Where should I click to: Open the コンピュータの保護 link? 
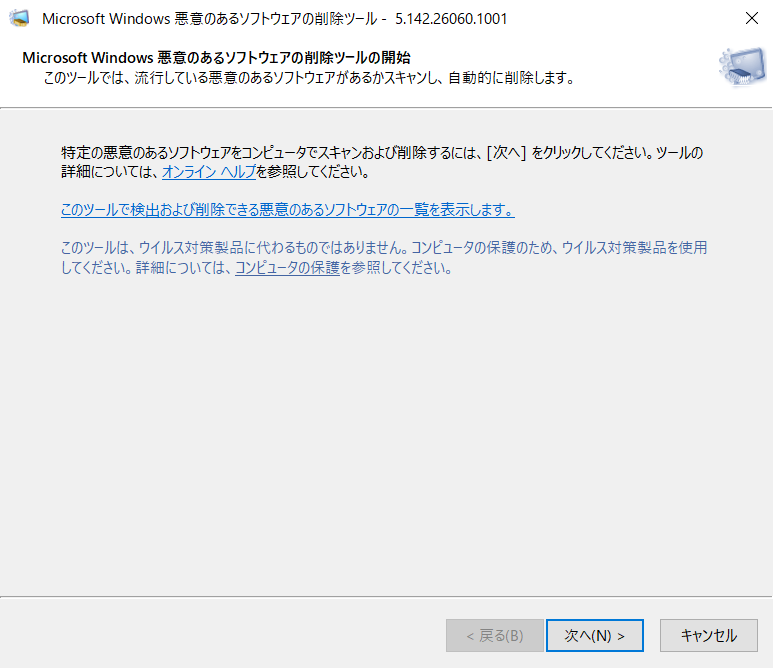[287, 268]
